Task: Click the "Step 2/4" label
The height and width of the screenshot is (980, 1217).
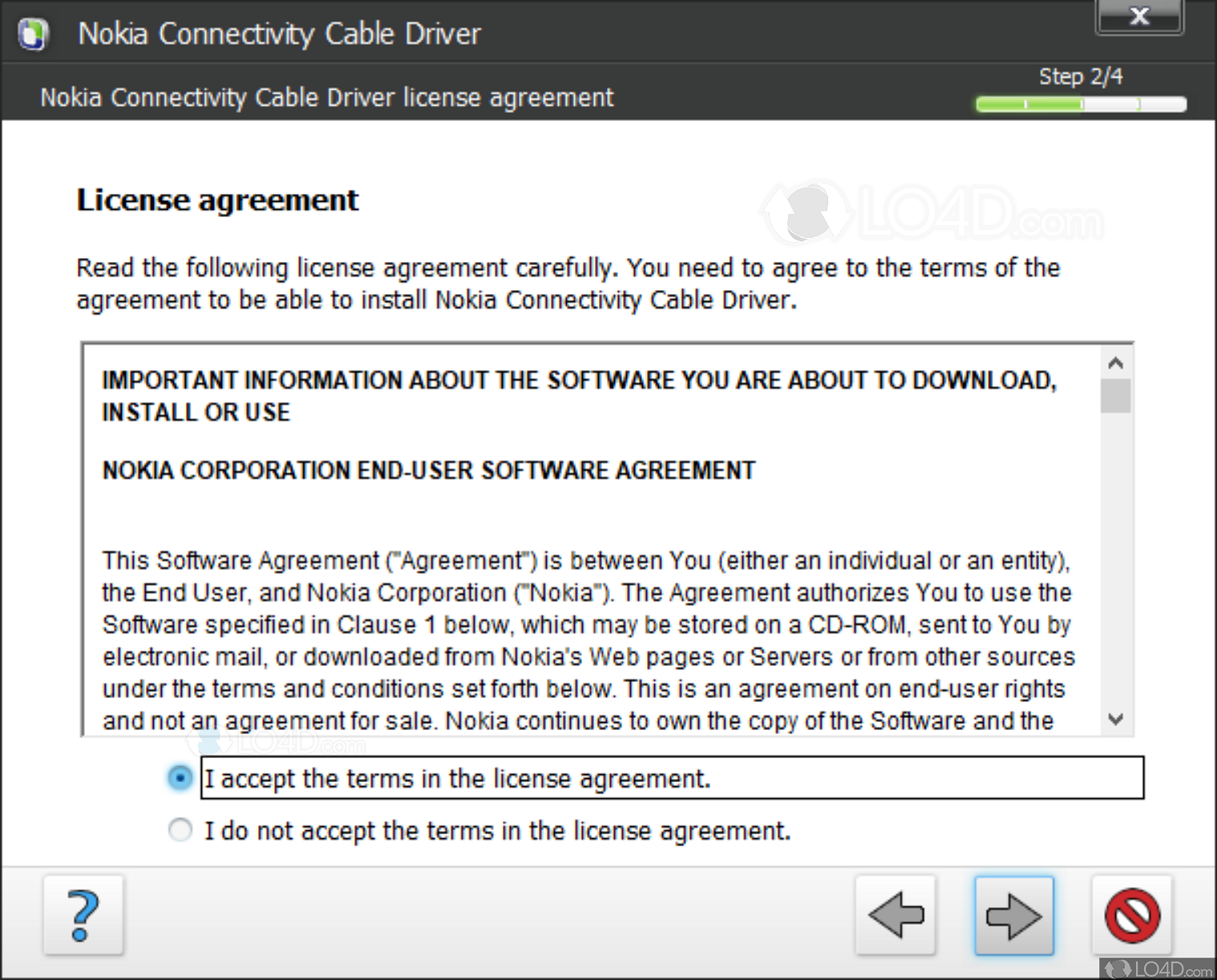Action: (1081, 77)
